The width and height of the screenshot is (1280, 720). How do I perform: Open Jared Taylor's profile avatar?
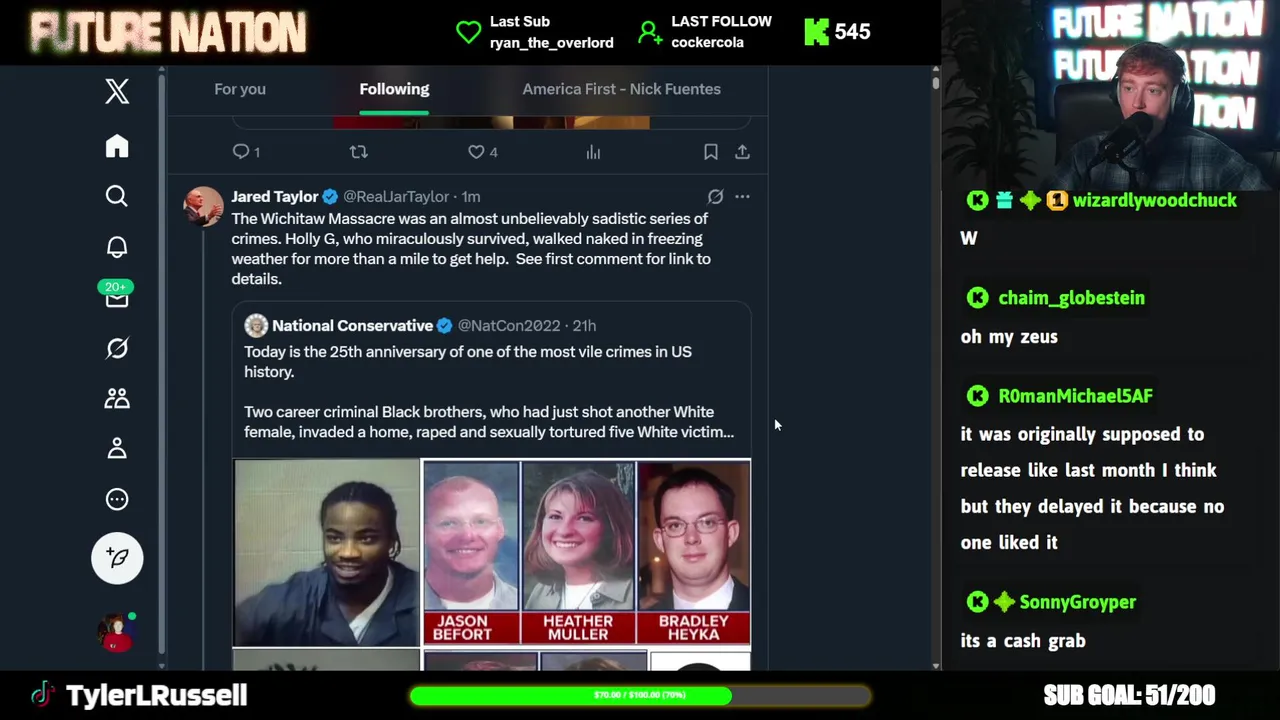pos(203,207)
